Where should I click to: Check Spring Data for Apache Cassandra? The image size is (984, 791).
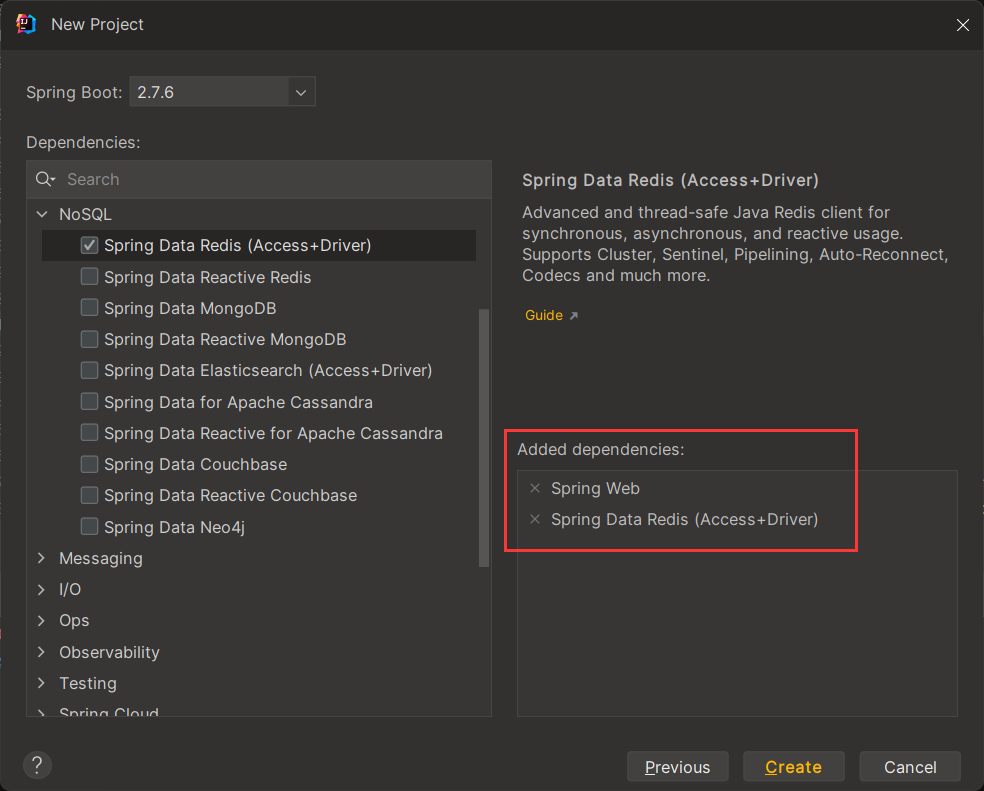pos(89,402)
